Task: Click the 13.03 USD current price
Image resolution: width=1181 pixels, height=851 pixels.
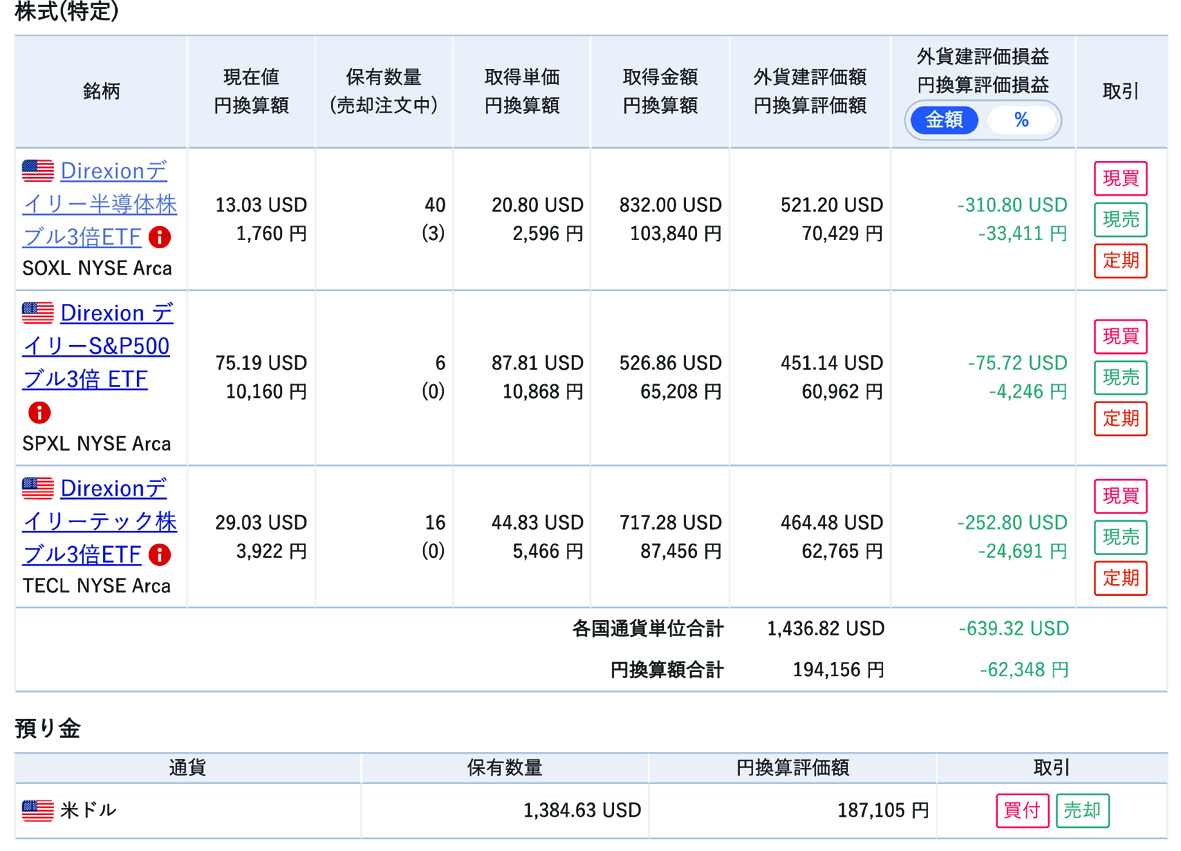Action: point(261,205)
